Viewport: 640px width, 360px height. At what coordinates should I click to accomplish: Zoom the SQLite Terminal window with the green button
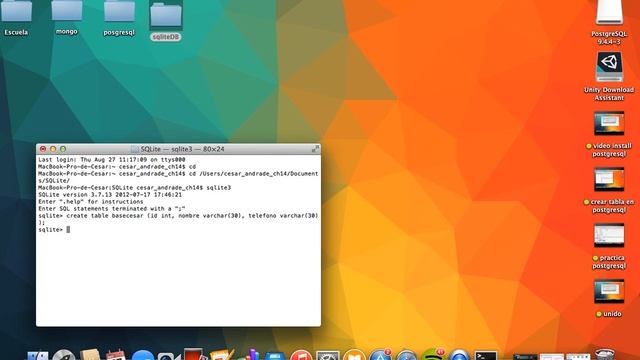coord(63,149)
